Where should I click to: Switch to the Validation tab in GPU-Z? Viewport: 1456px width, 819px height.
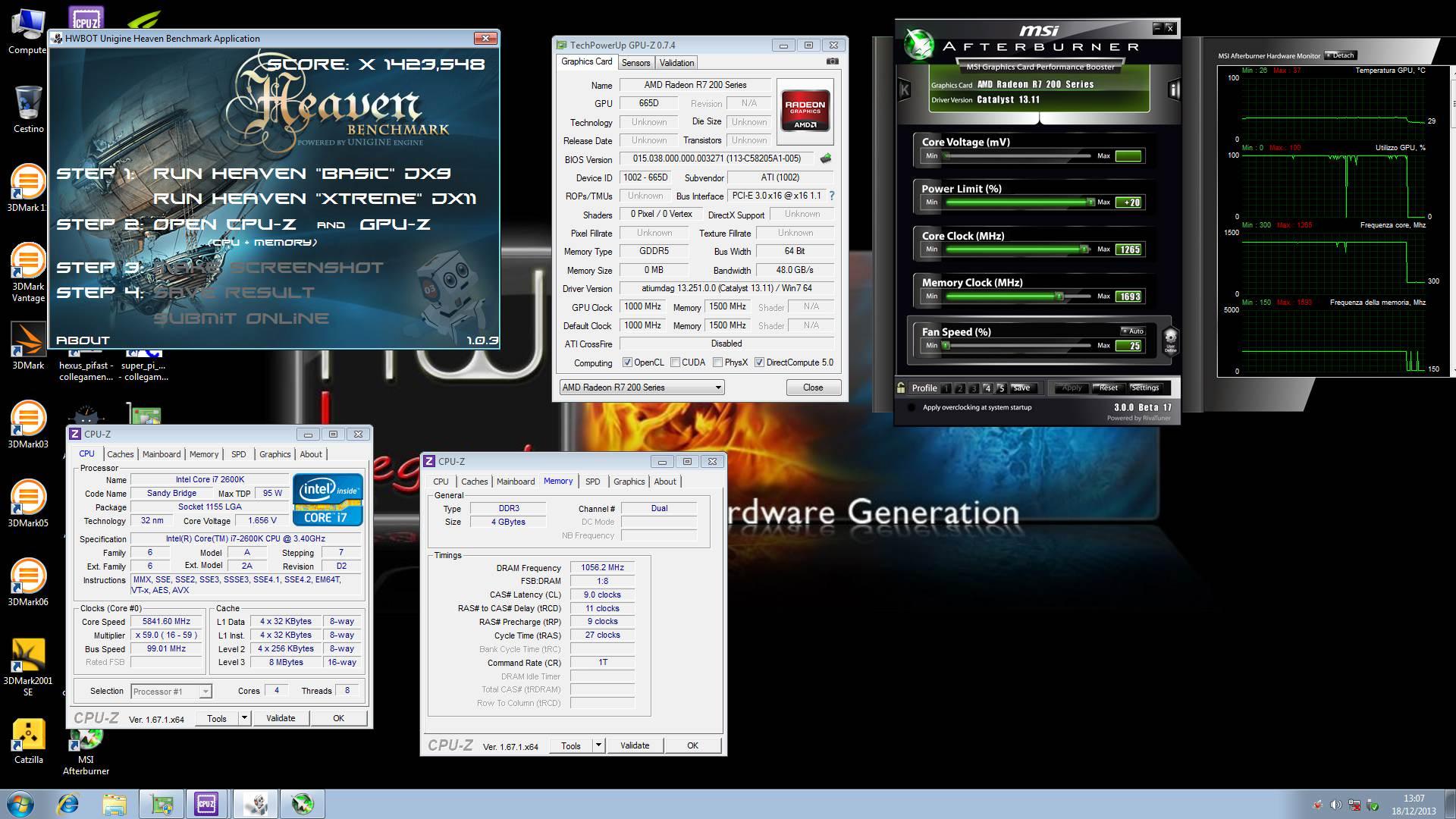[676, 63]
